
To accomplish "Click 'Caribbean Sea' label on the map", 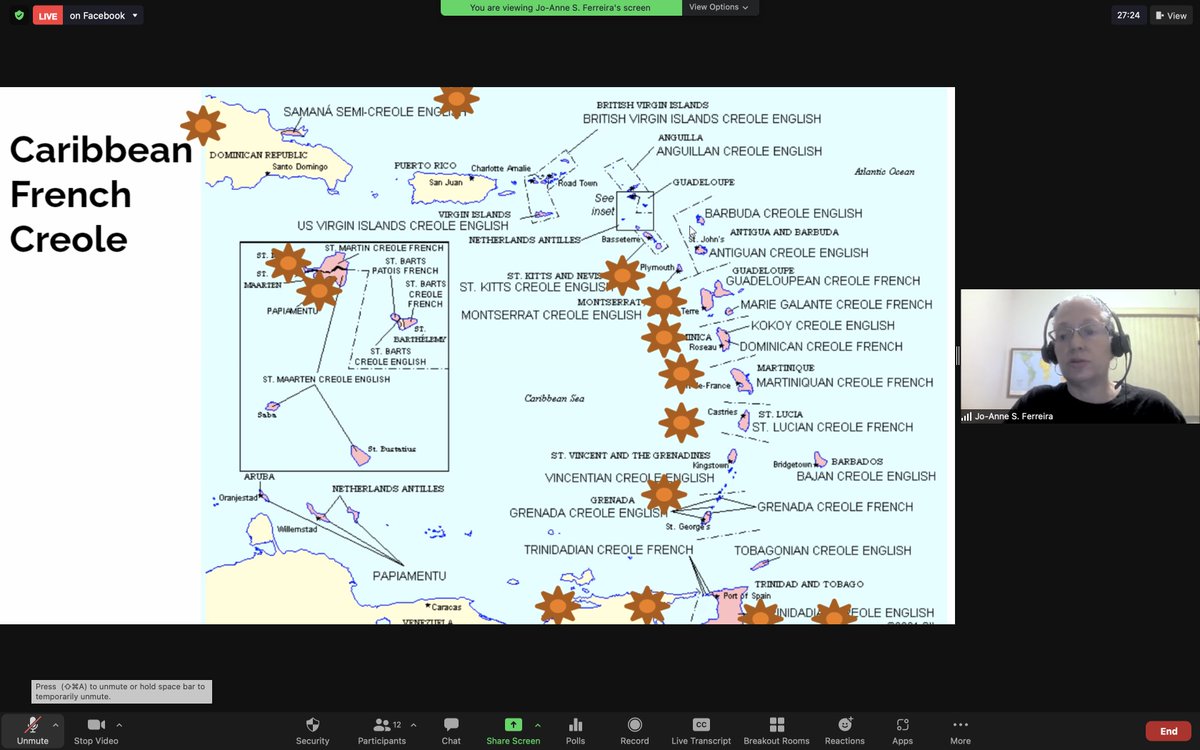I will [x=555, y=398].
